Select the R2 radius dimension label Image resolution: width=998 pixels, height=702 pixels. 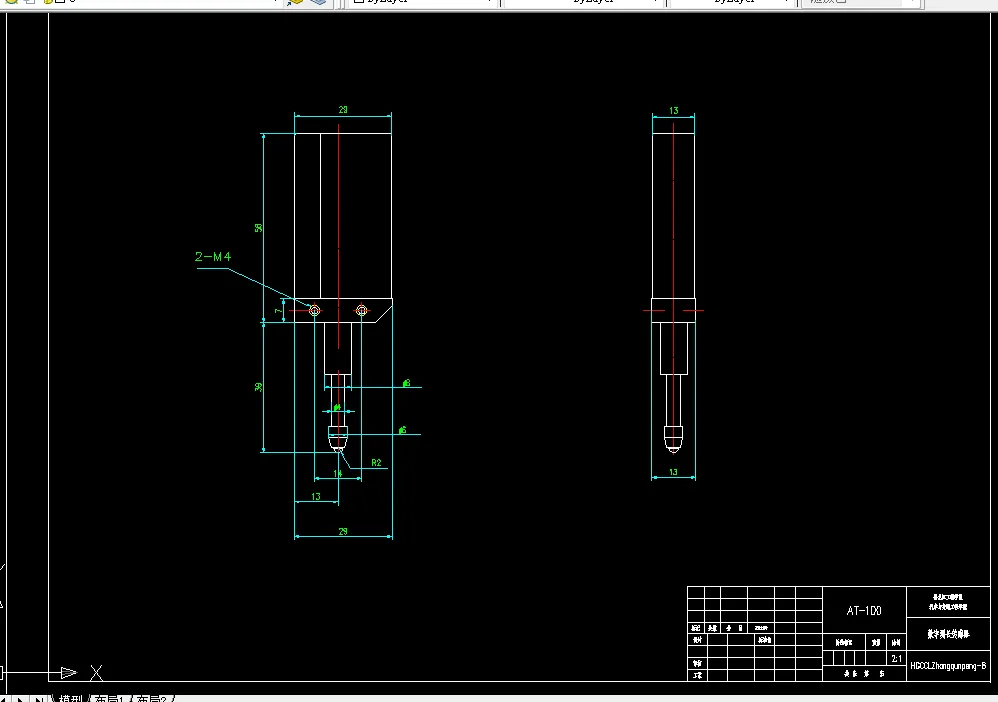coord(376,463)
